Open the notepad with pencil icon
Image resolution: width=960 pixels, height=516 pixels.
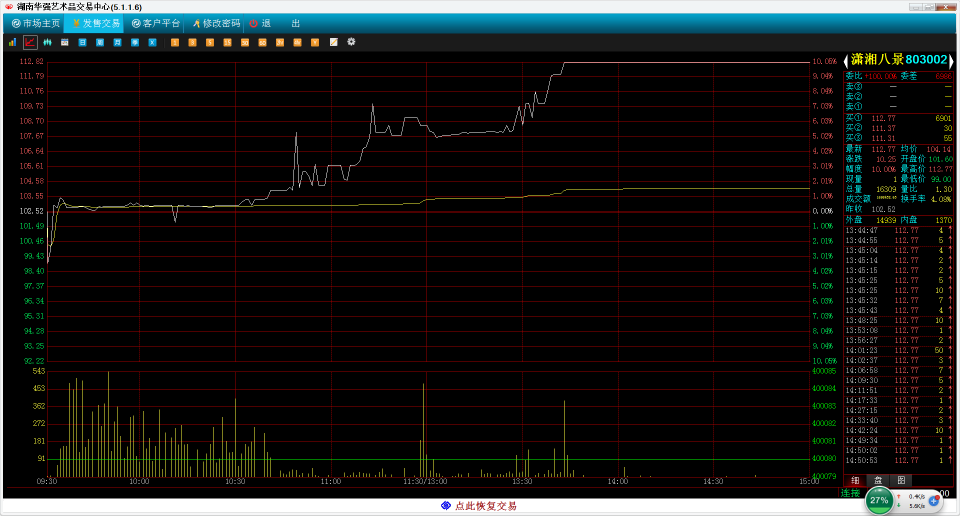tap(334, 42)
